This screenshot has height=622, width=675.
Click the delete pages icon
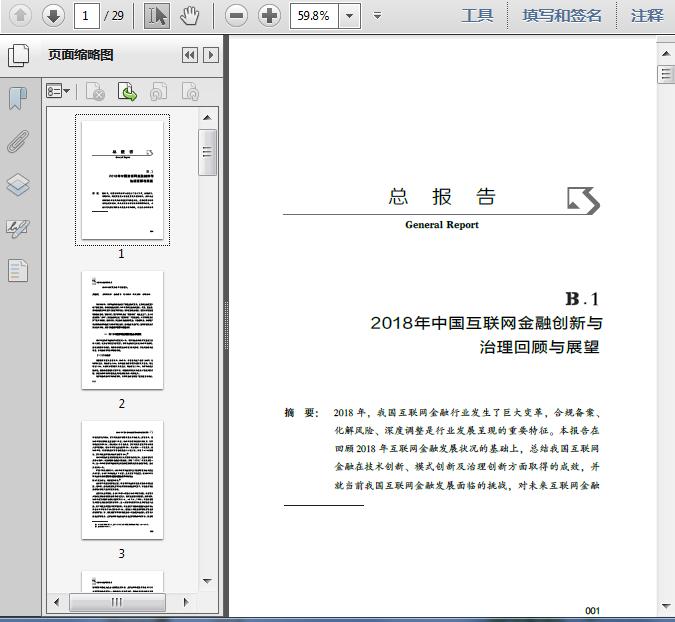pos(95,91)
